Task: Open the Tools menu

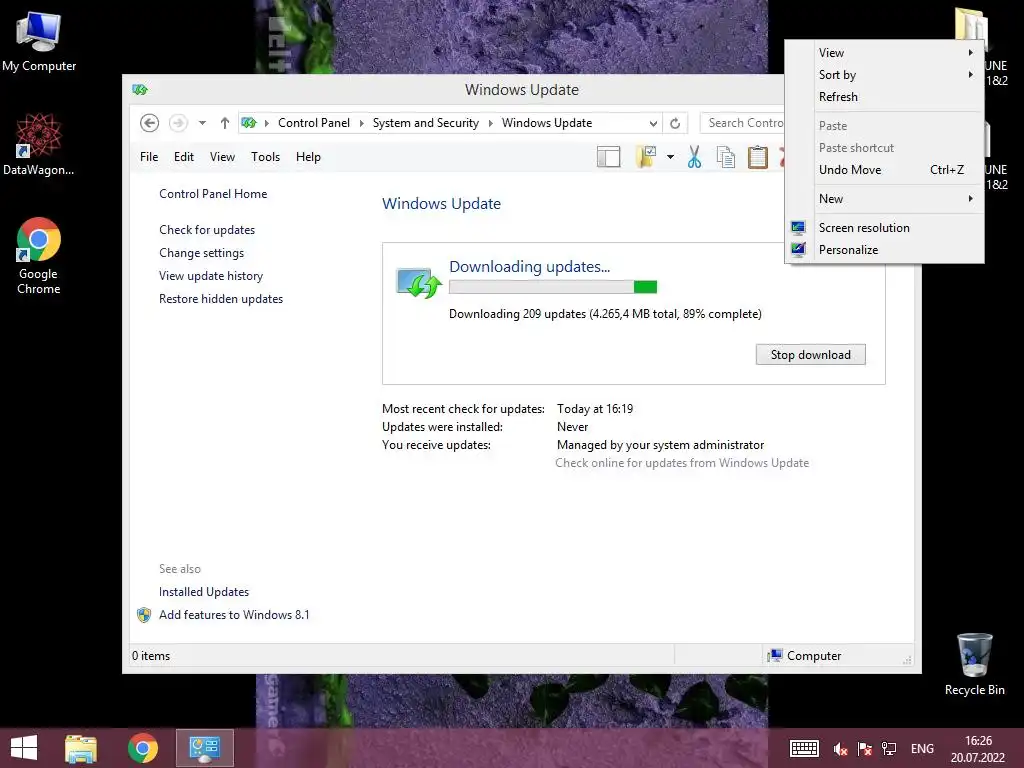Action: tap(265, 157)
